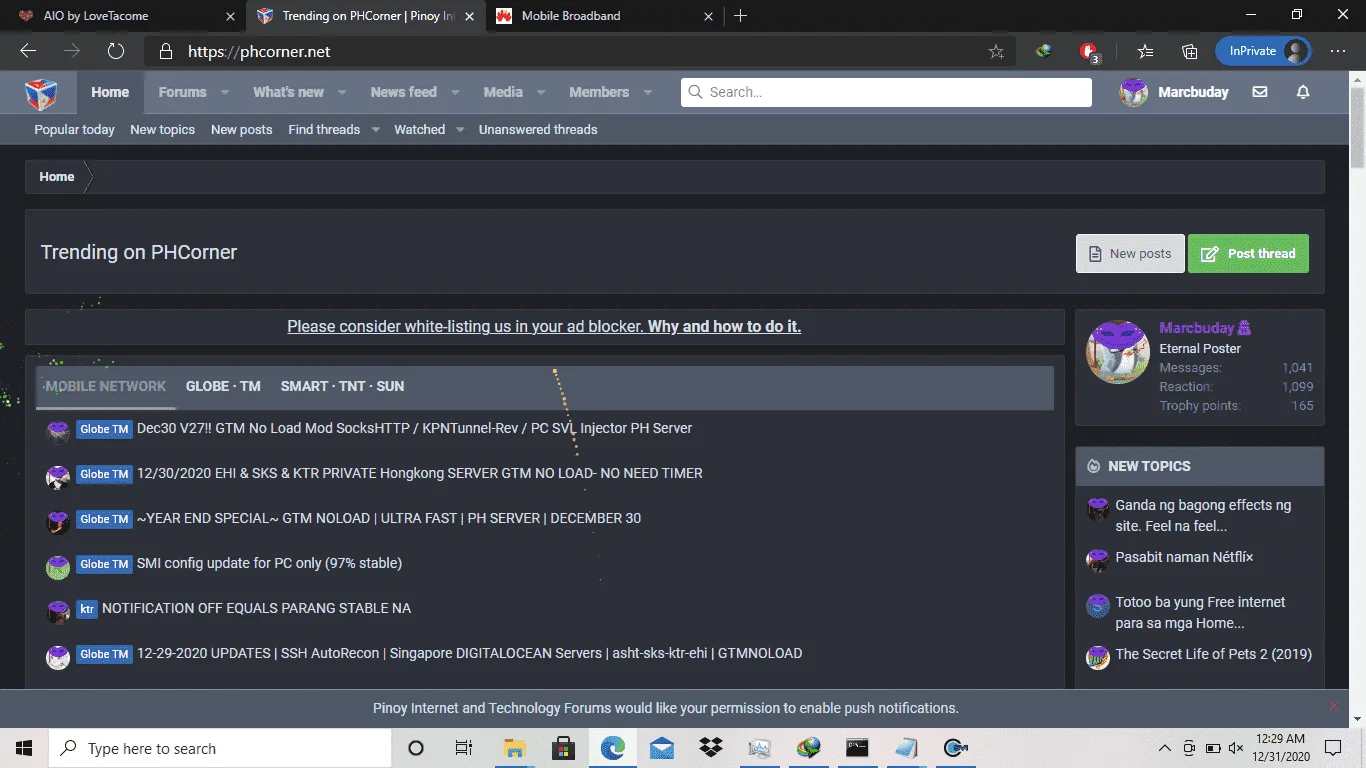
Task: Close the Trending on PHCorner browser tab
Action: click(x=469, y=16)
